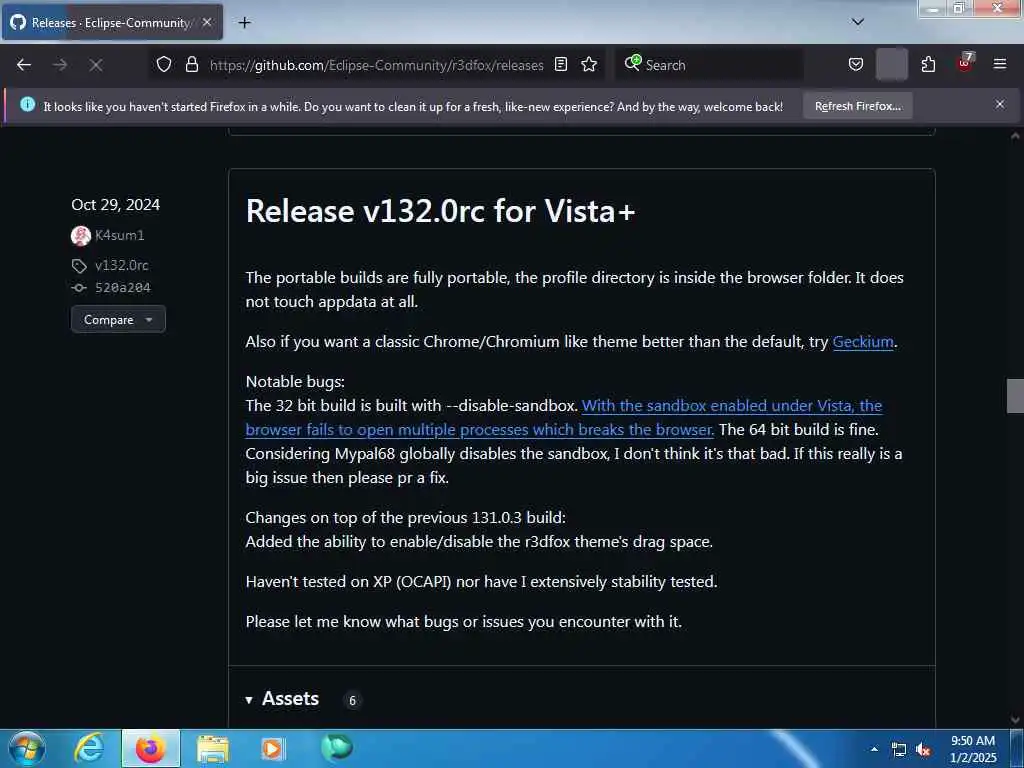Close the Releases Eclipse-Community tab

pyautogui.click(x=207, y=22)
